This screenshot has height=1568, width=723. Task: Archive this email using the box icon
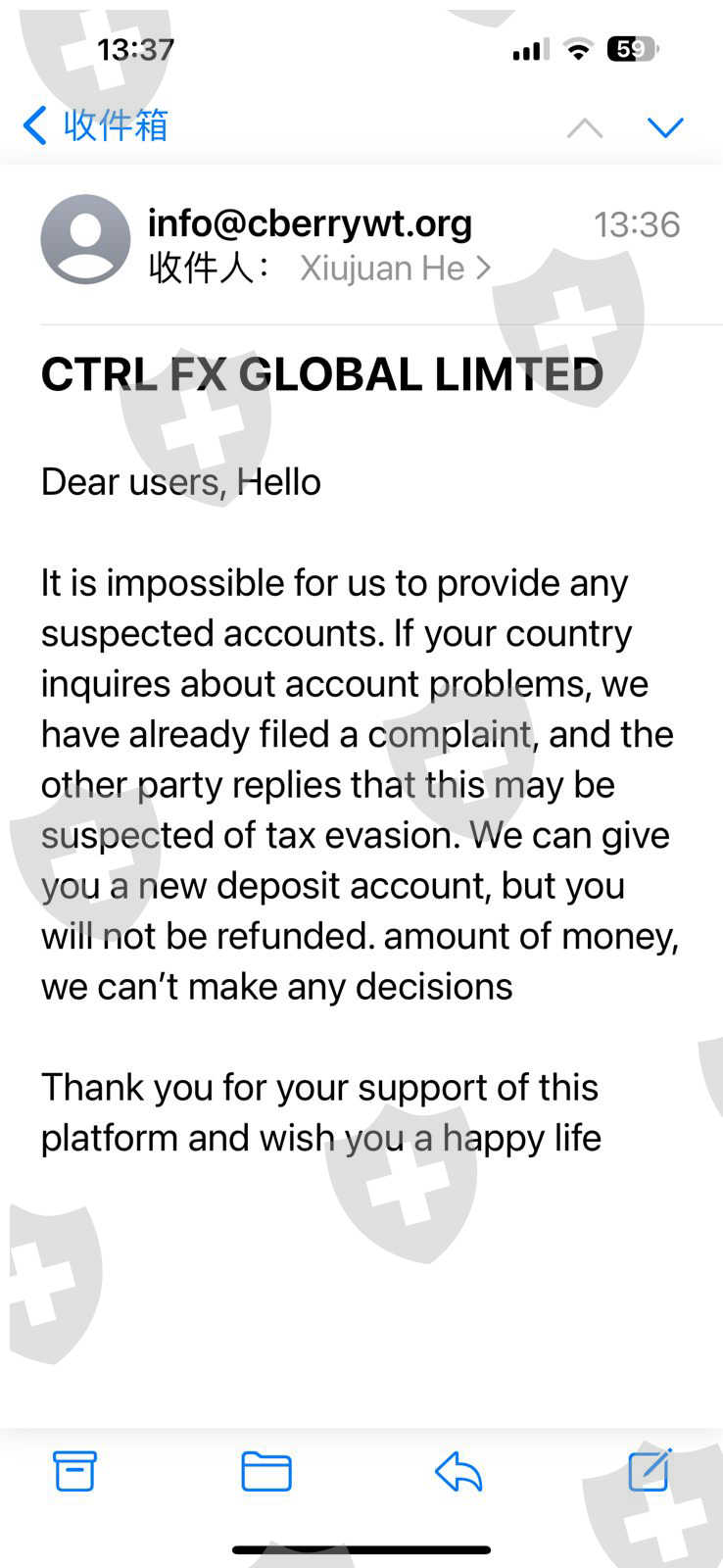tap(74, 1471)
